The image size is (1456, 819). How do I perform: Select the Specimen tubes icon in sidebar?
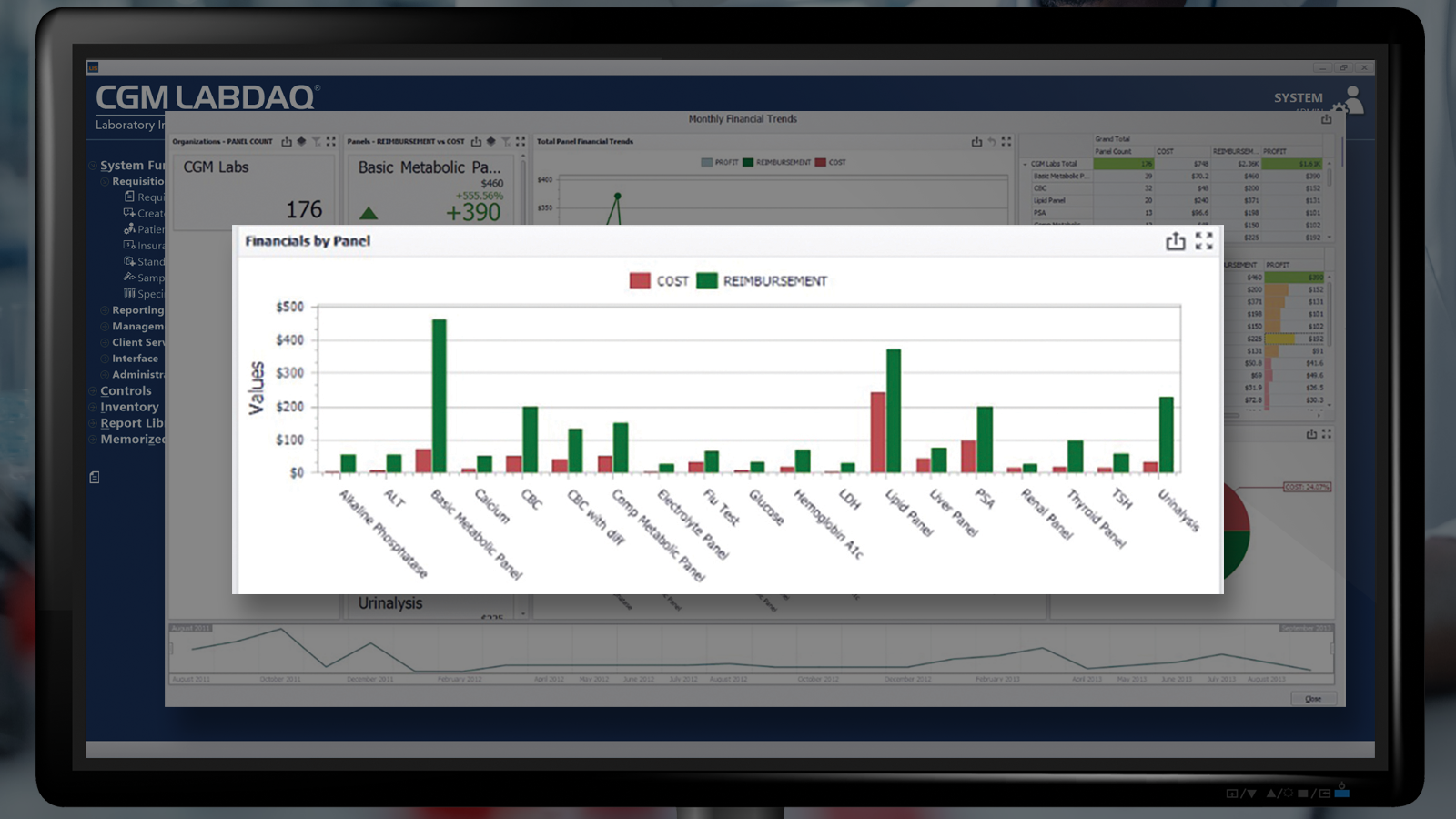click(x=129, y=293)
